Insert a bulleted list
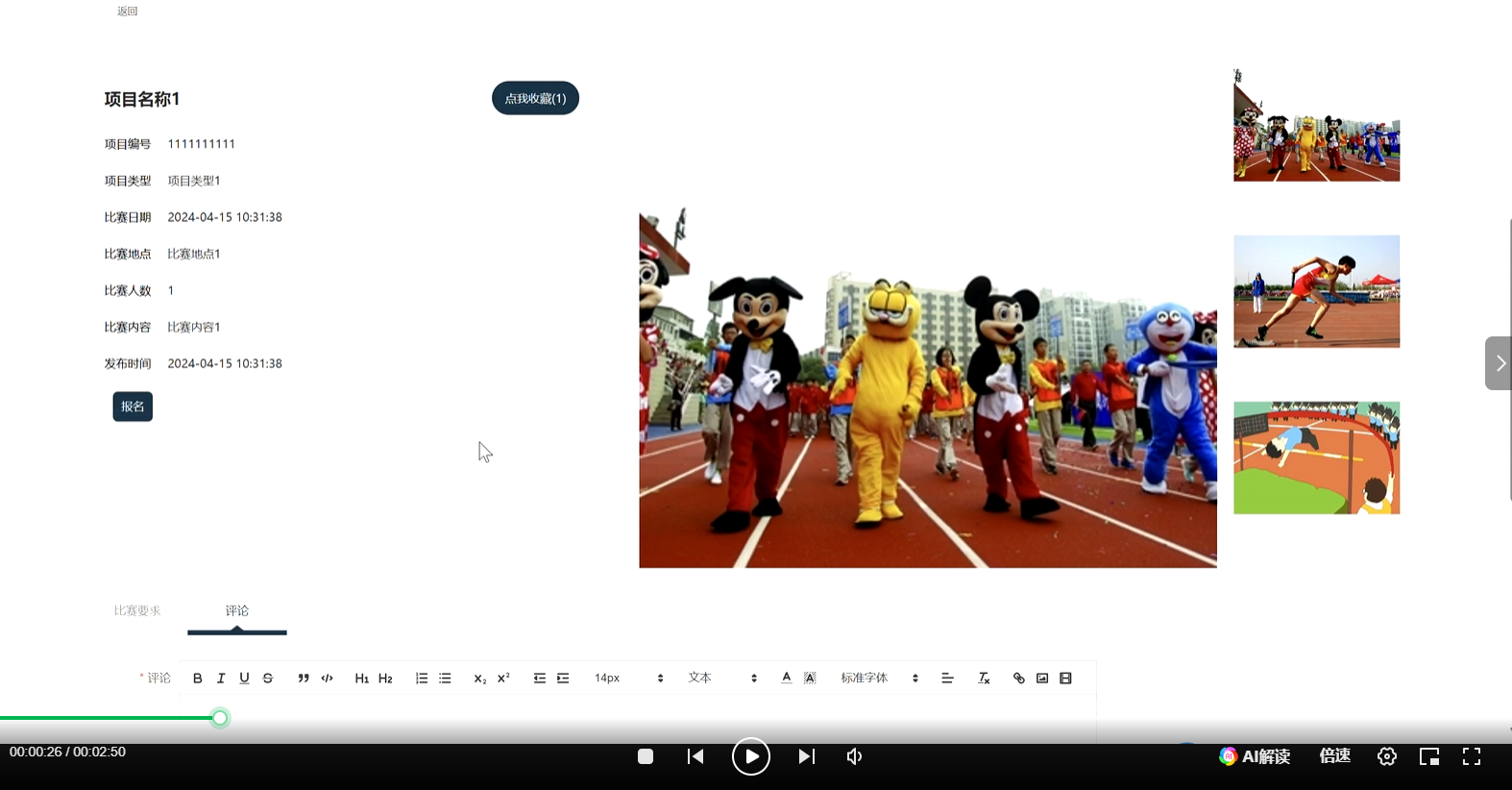The width and height of the screenshot is (1512, 790). [x=445, y=679]
